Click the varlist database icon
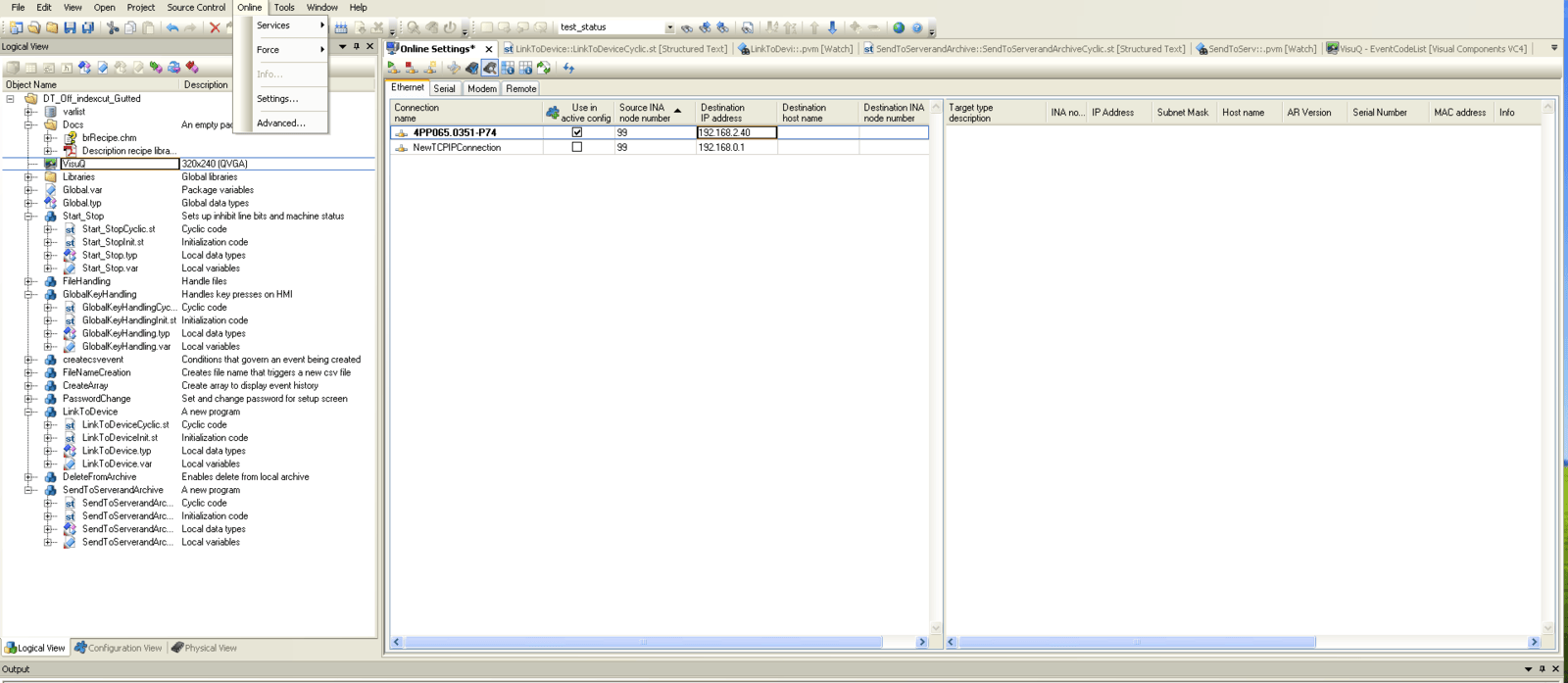Viewport: 1568px width, 683px height. [x=51, y=112]
